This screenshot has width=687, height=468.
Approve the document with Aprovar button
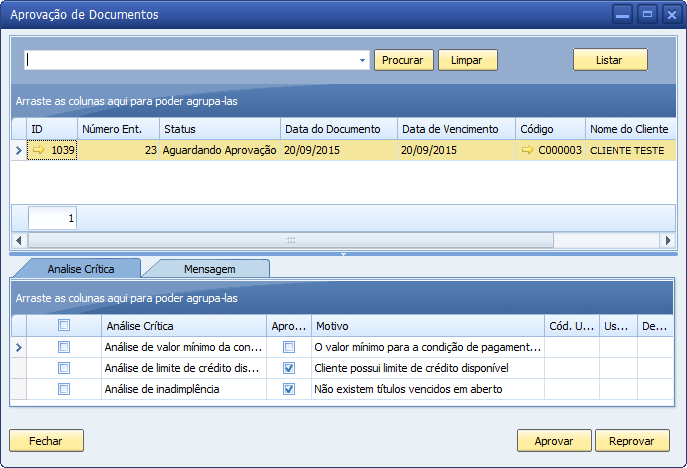coord(554,440)
